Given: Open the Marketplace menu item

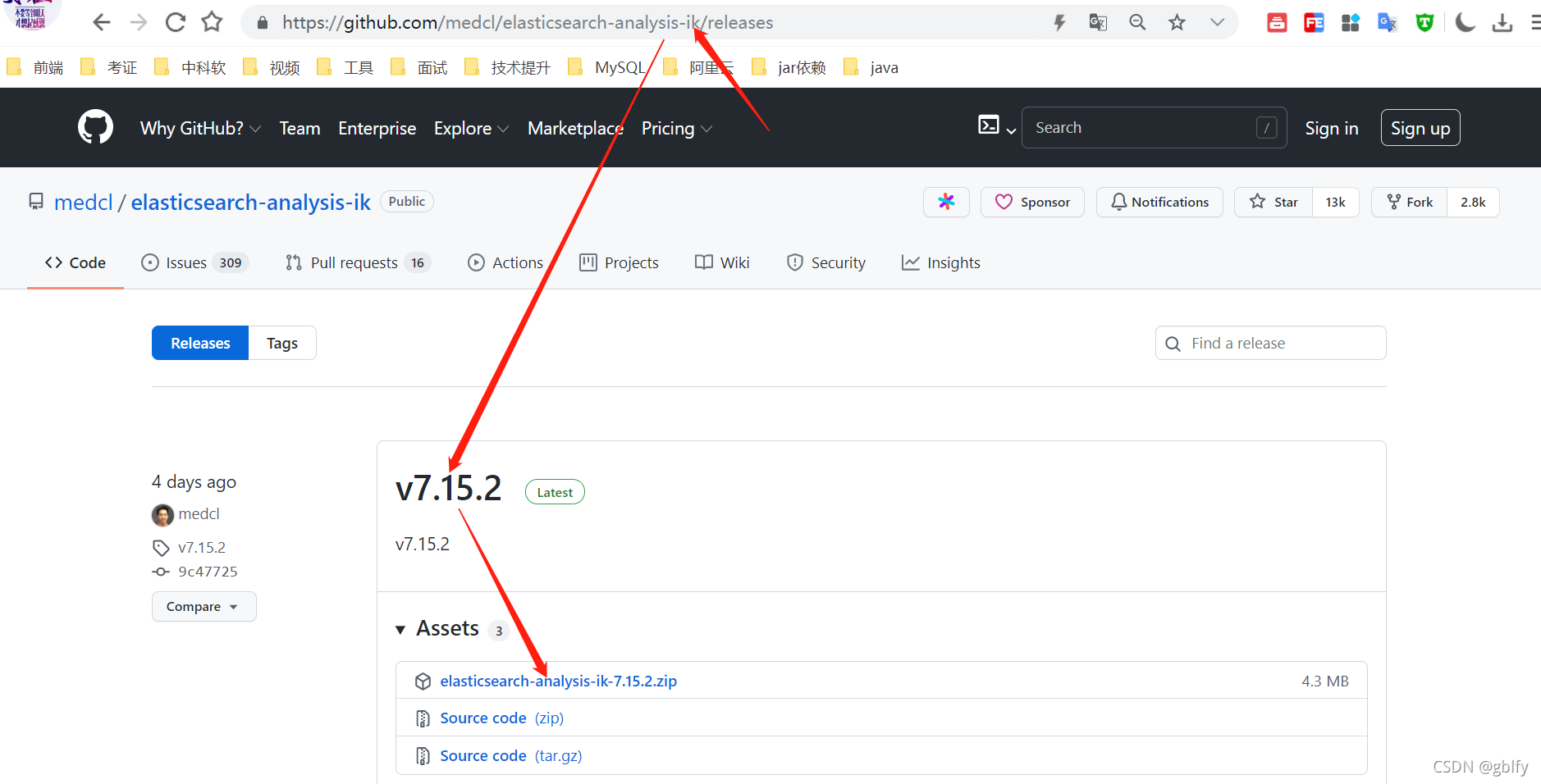Looking at the screenshot, I should tap(575, 128).
